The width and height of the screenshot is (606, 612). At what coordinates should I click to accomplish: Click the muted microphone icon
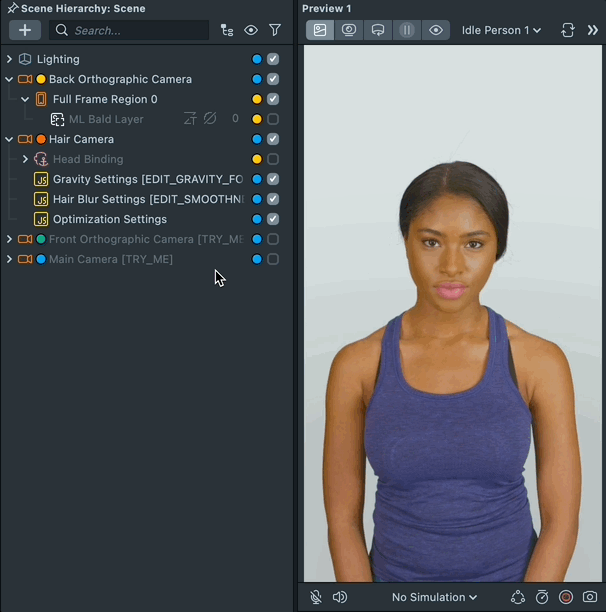pos(316,597)
